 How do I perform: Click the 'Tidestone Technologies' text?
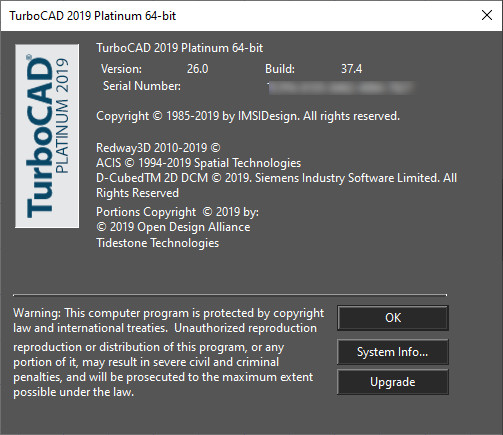click(158, 243)
